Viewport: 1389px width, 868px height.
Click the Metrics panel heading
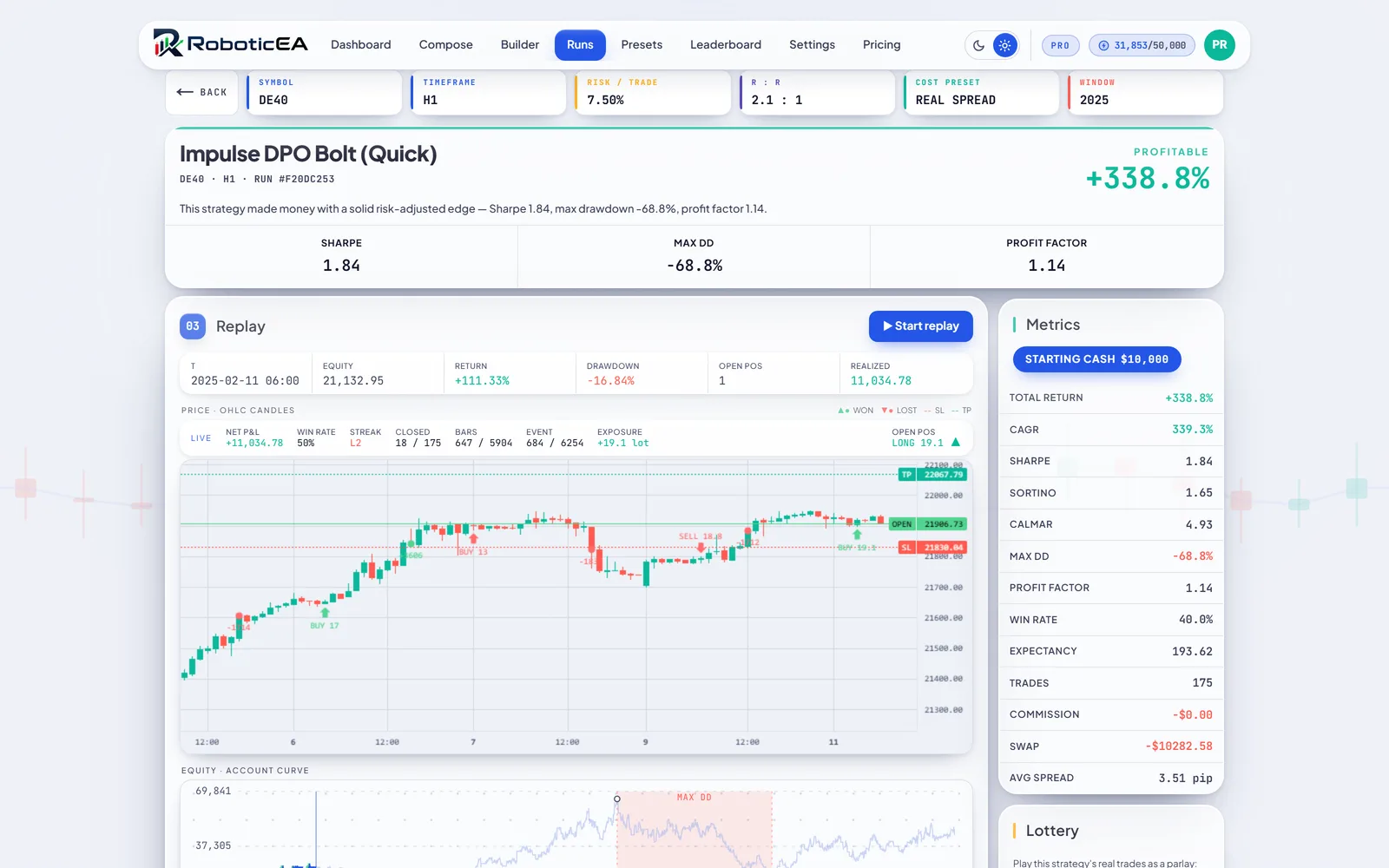tap(1053, 325)
